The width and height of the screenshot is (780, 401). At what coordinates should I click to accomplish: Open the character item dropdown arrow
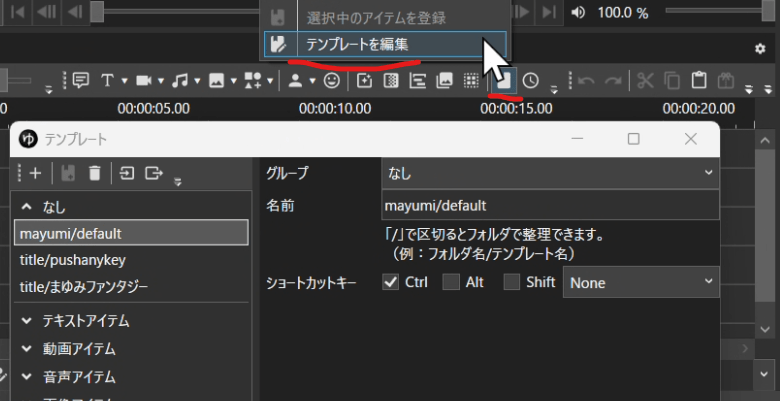coord(312,81)
